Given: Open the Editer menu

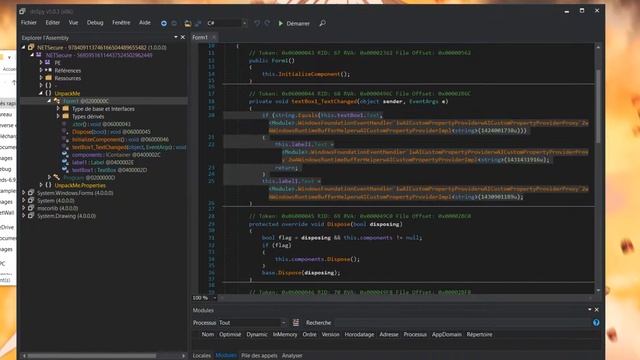Looking at the screenshot, I should [x=53, y=23].
